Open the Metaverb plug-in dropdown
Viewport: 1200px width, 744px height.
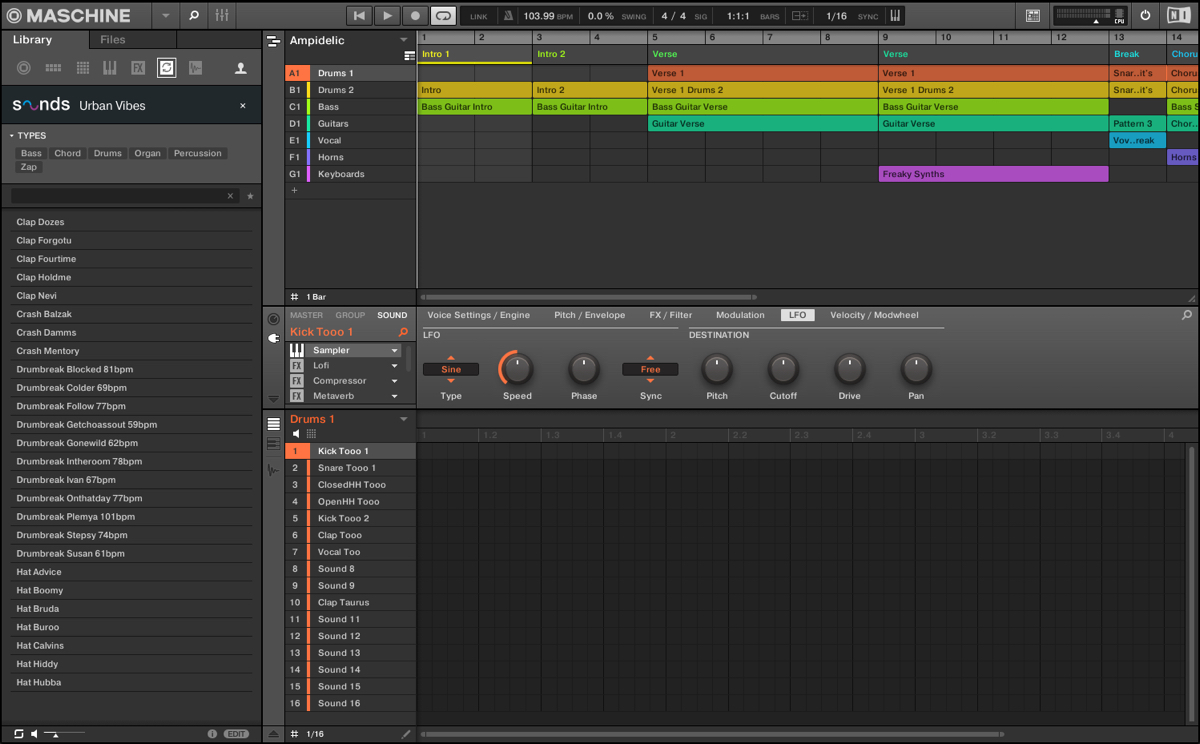point(395,396)
